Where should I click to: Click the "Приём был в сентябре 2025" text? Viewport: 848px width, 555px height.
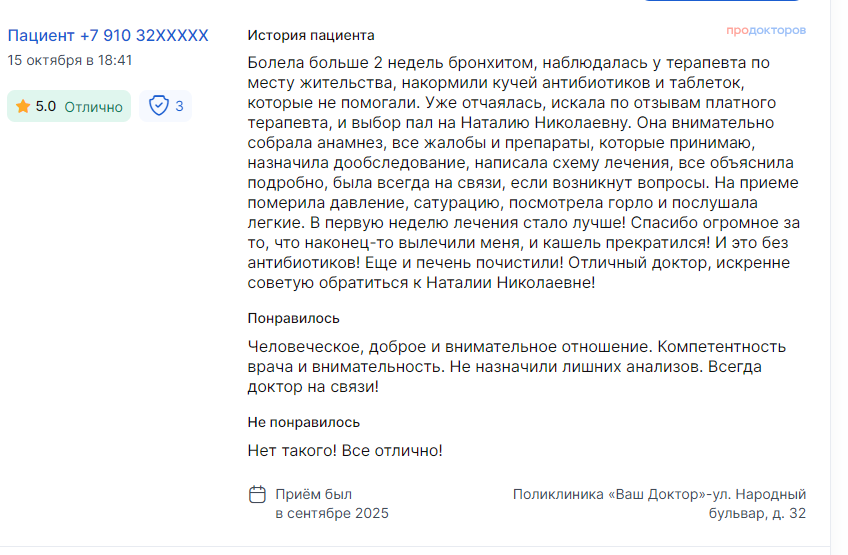pos(331,504)
